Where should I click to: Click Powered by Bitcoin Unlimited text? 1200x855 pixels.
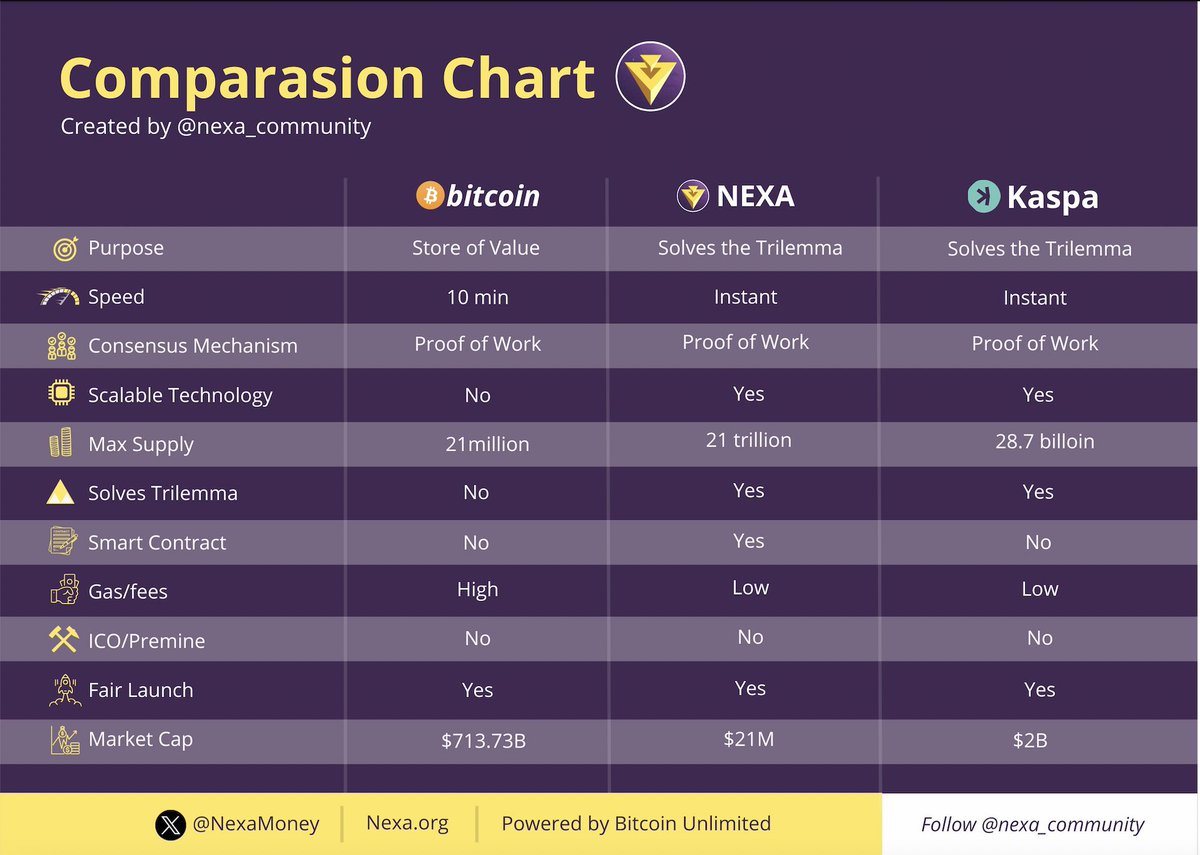tap(636, 824)
